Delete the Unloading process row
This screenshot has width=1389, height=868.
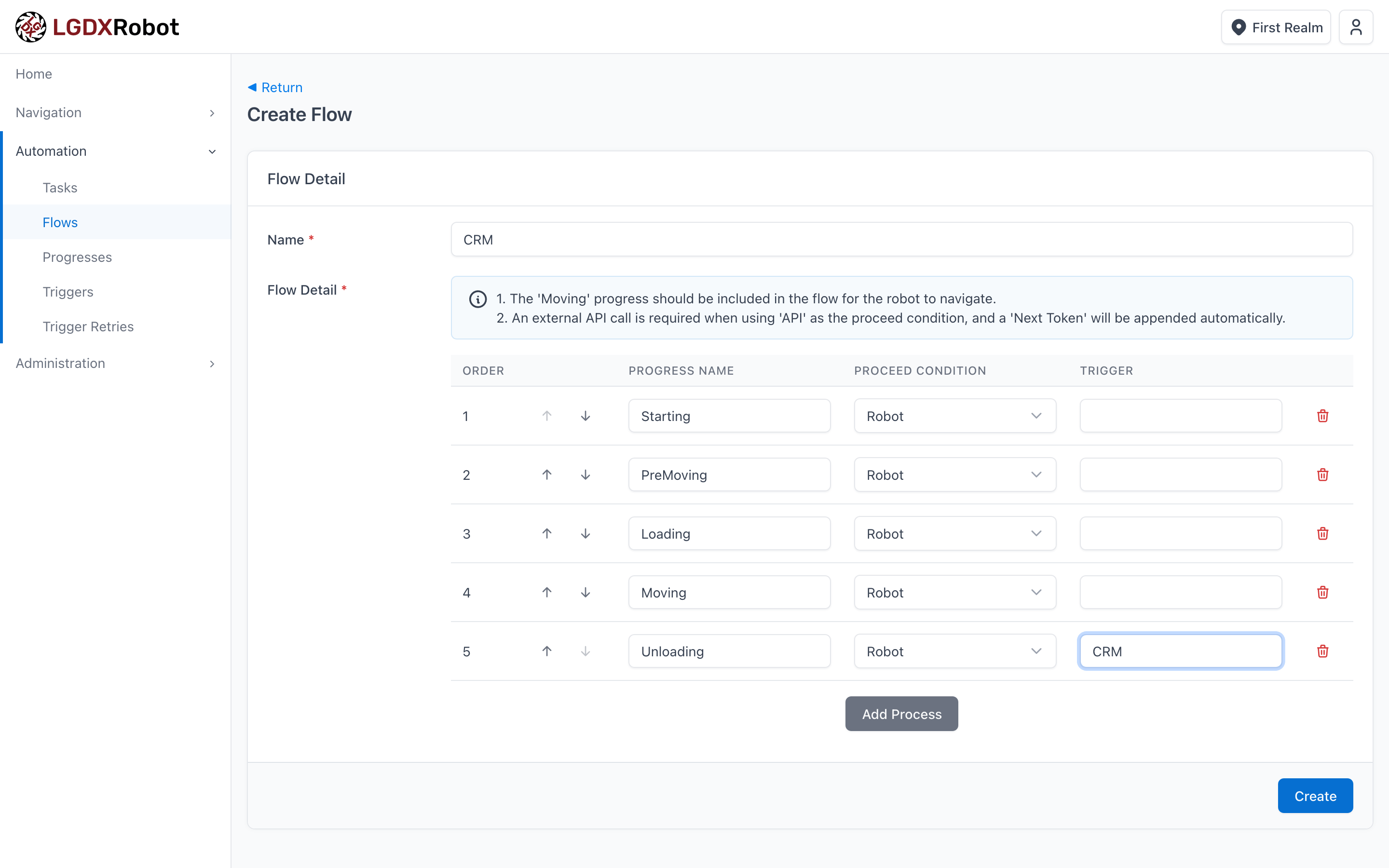point(1322,651)
